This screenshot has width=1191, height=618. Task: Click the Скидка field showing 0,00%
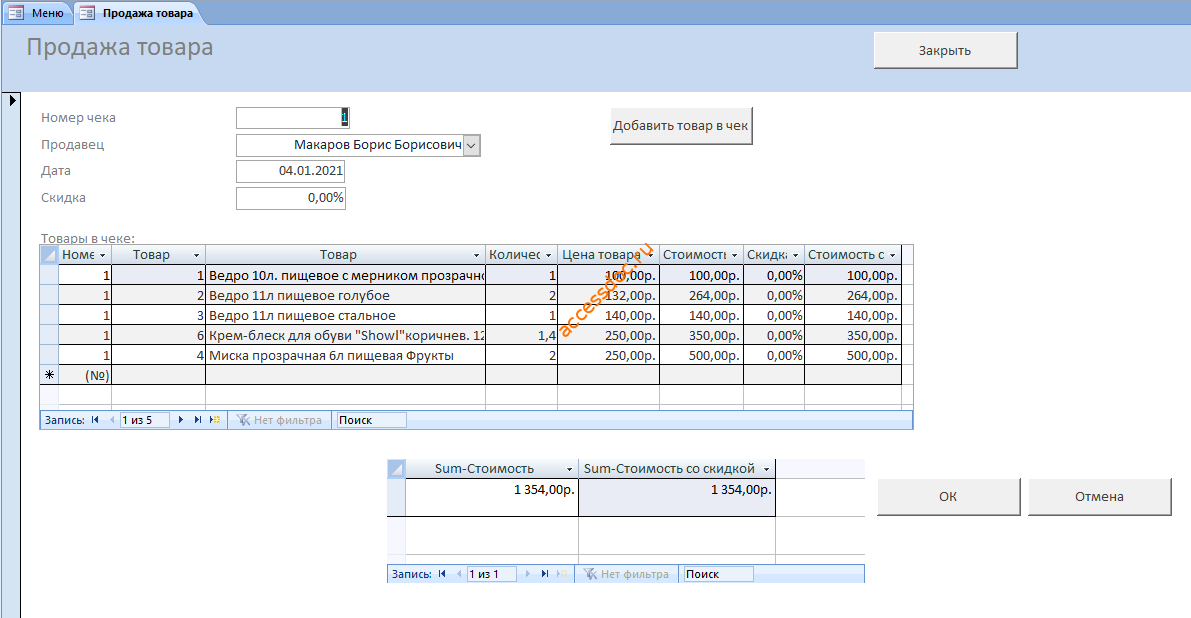(291, 197)
